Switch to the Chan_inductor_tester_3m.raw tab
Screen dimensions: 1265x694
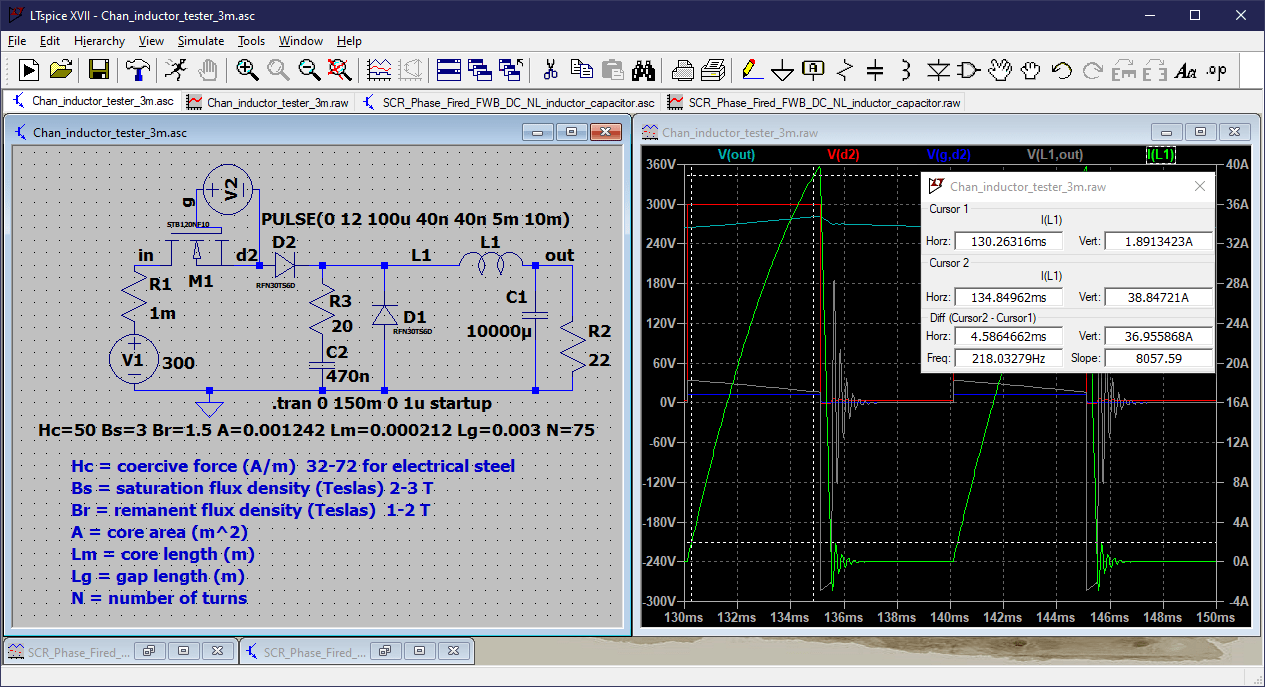(x=267, y=102)
